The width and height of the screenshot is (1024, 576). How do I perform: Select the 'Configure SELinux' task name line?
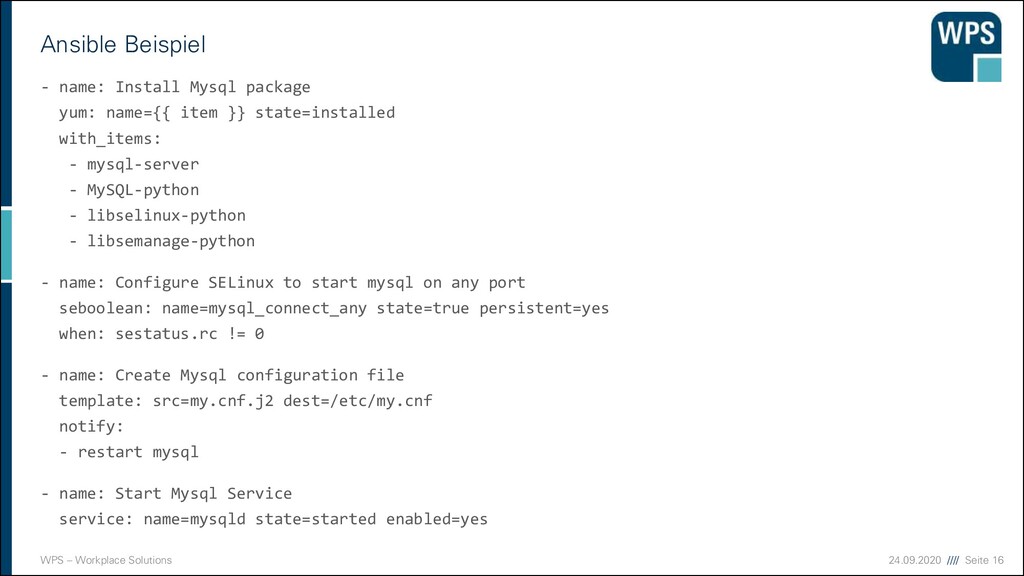[x=283, y=282]
